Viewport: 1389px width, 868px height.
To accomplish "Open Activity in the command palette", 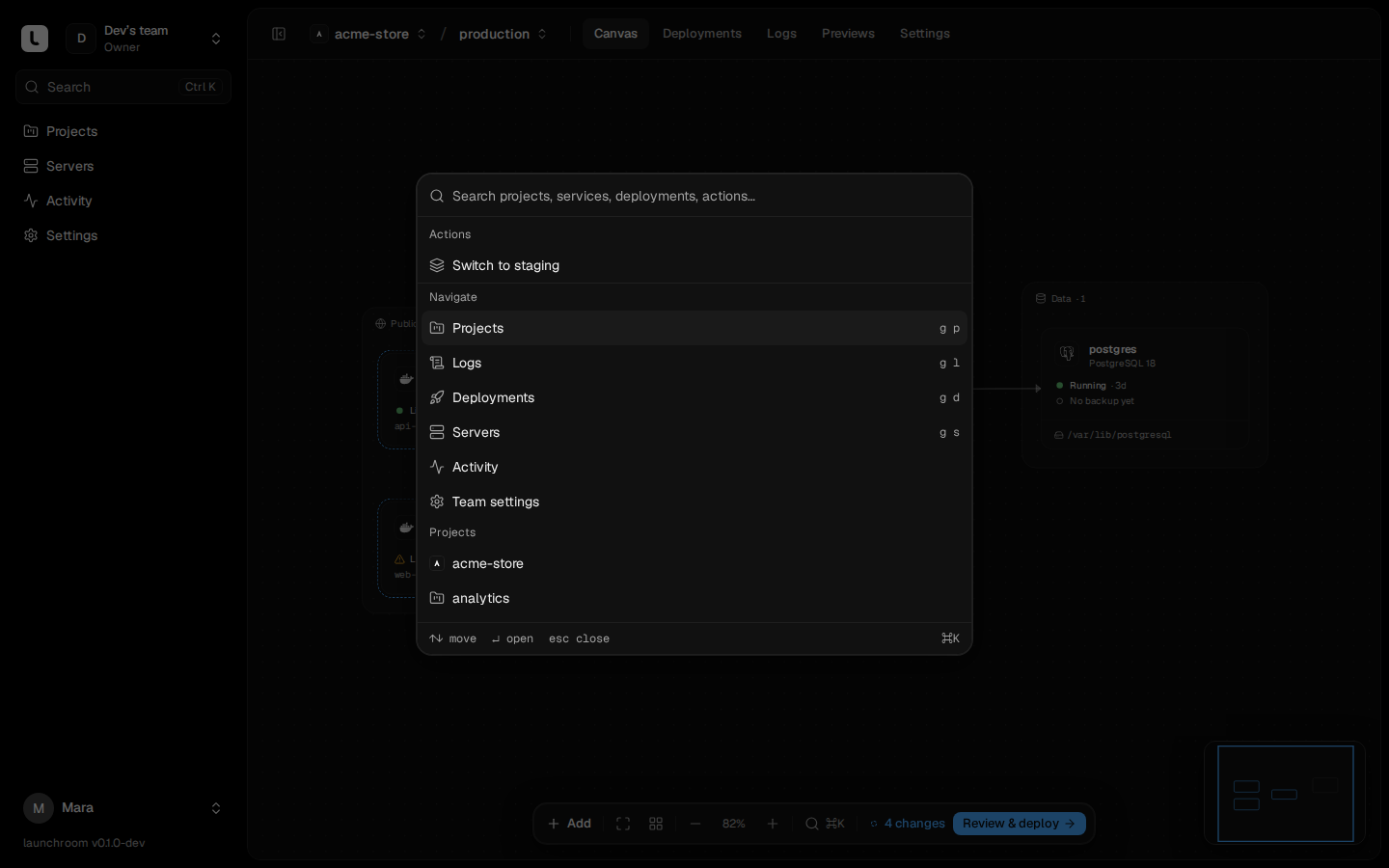I will tap(694, 467).
